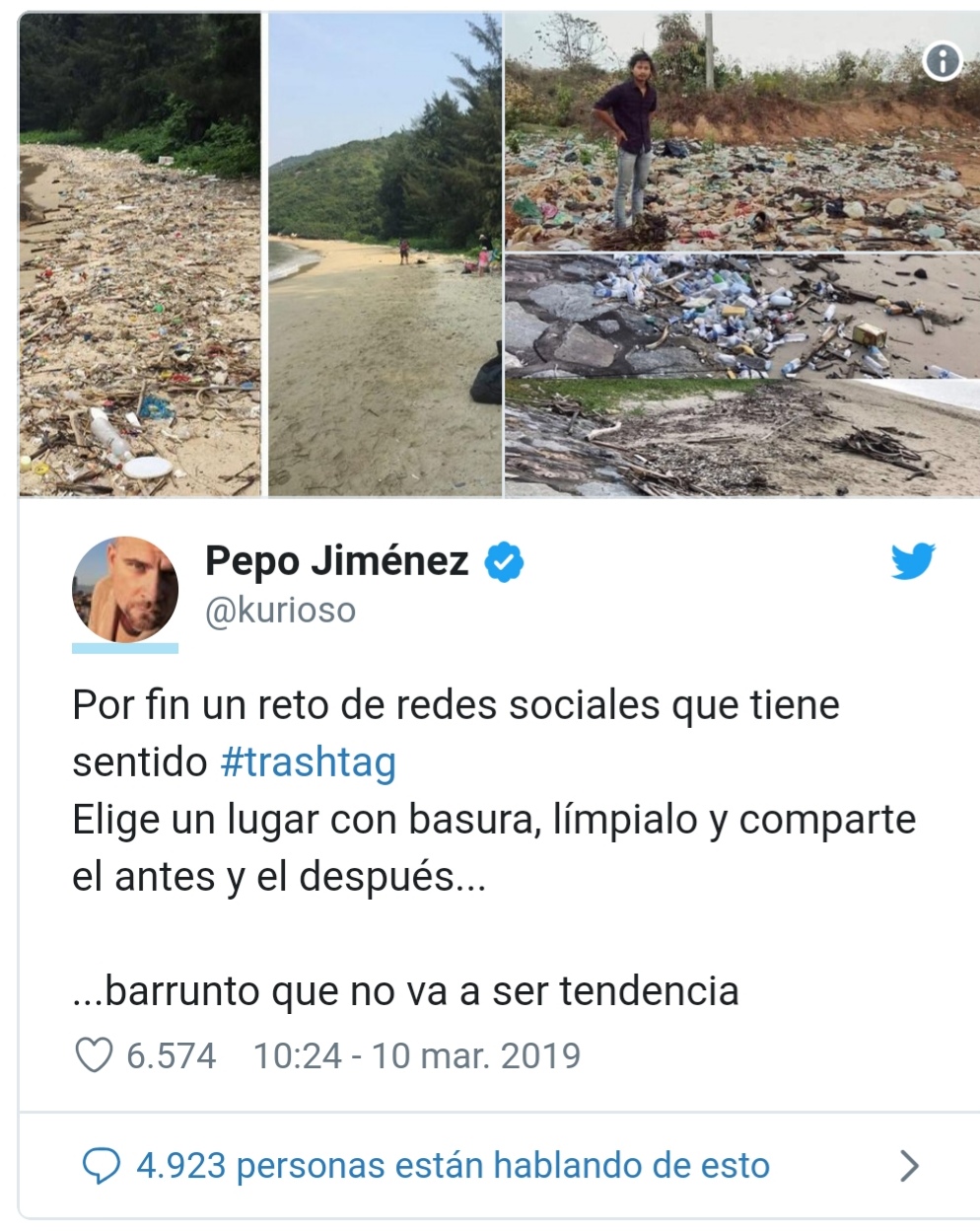This screenshot has height=1232, width=980.
Task: Open Pepo Jiménez's profile picture
Action: pos(125,590)
